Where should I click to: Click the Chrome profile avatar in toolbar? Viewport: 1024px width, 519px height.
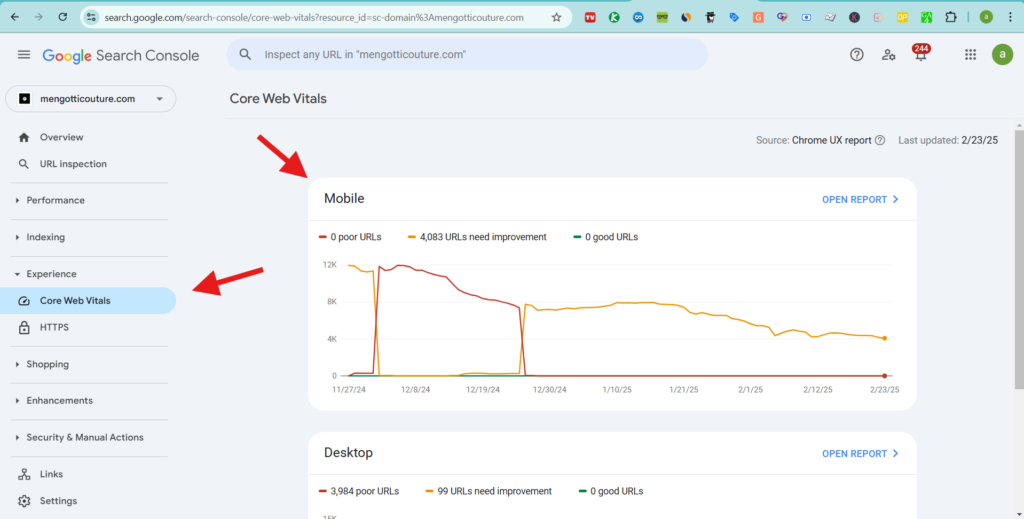(x=986, y=18)
